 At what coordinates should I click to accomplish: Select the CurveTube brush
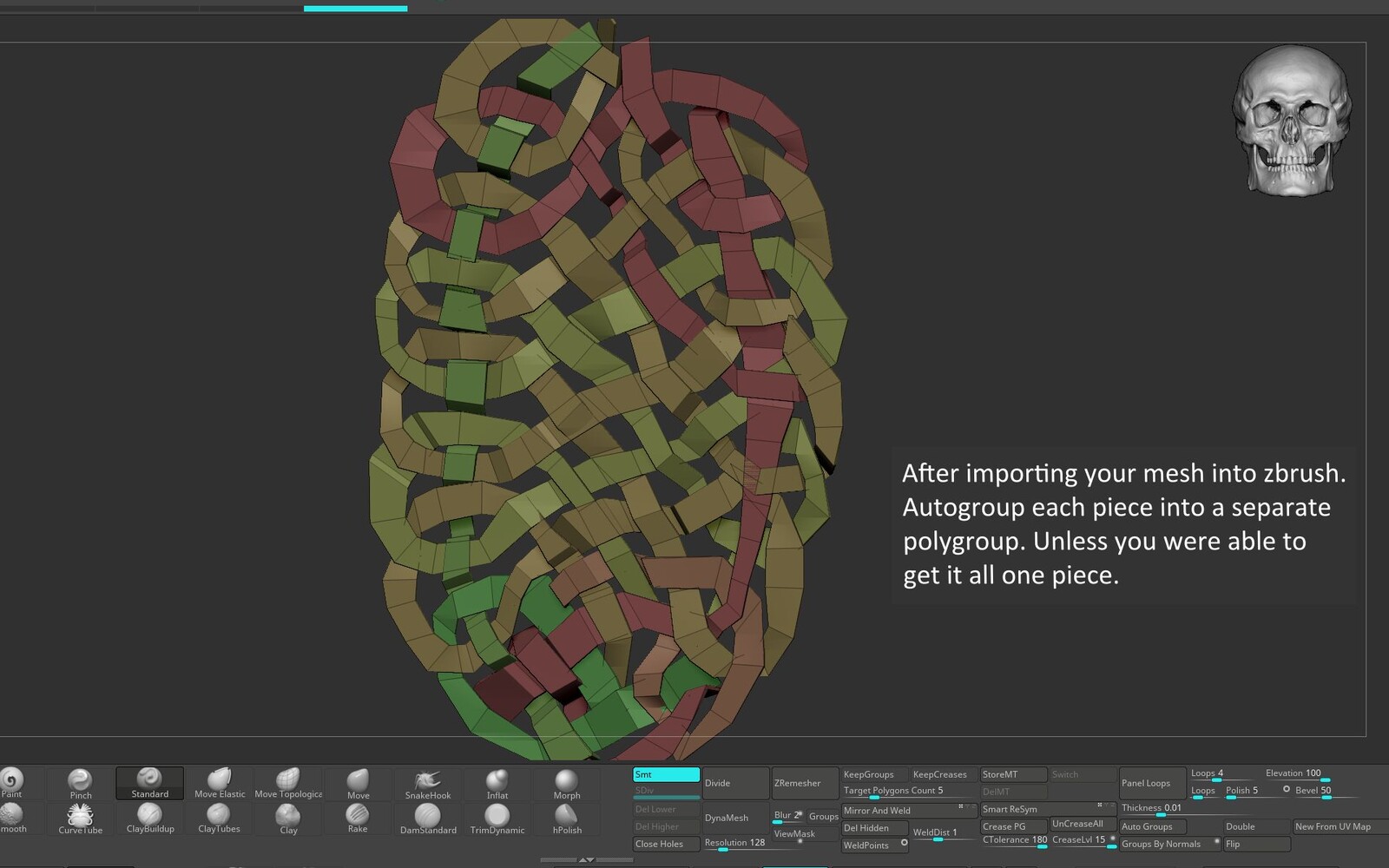[x=81, y=818]
